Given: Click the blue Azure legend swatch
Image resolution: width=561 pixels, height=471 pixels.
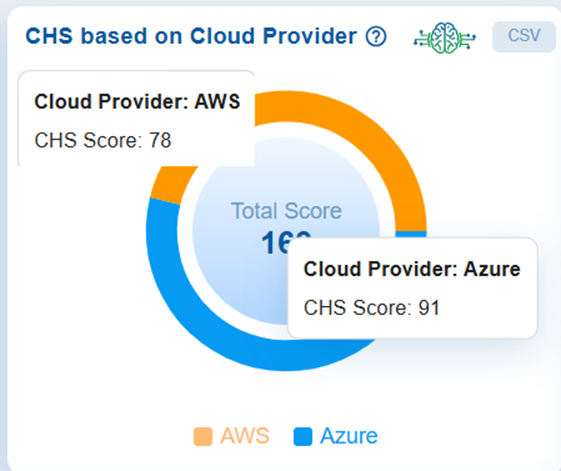Looking at the screenshot, I should click(x=303, y=437).
